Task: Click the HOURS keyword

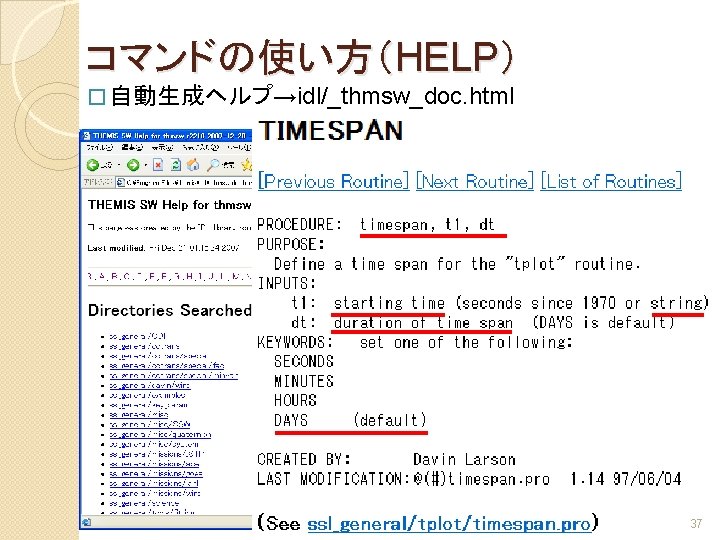Action: pyautogui.click(x=295, y=400)
